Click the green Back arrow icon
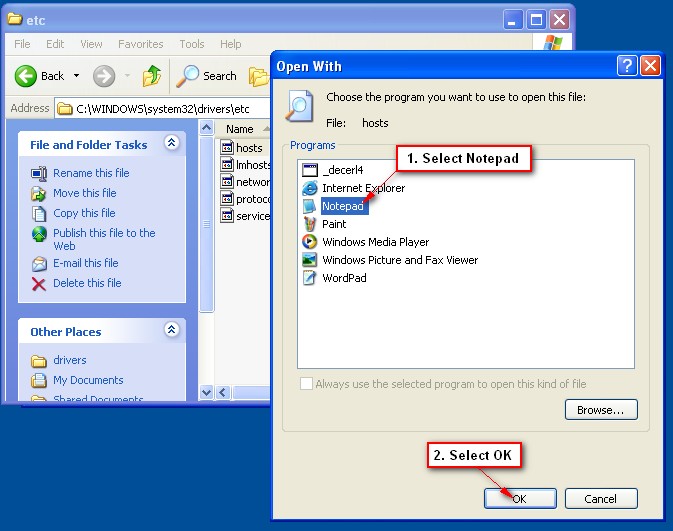 point(26,76)
